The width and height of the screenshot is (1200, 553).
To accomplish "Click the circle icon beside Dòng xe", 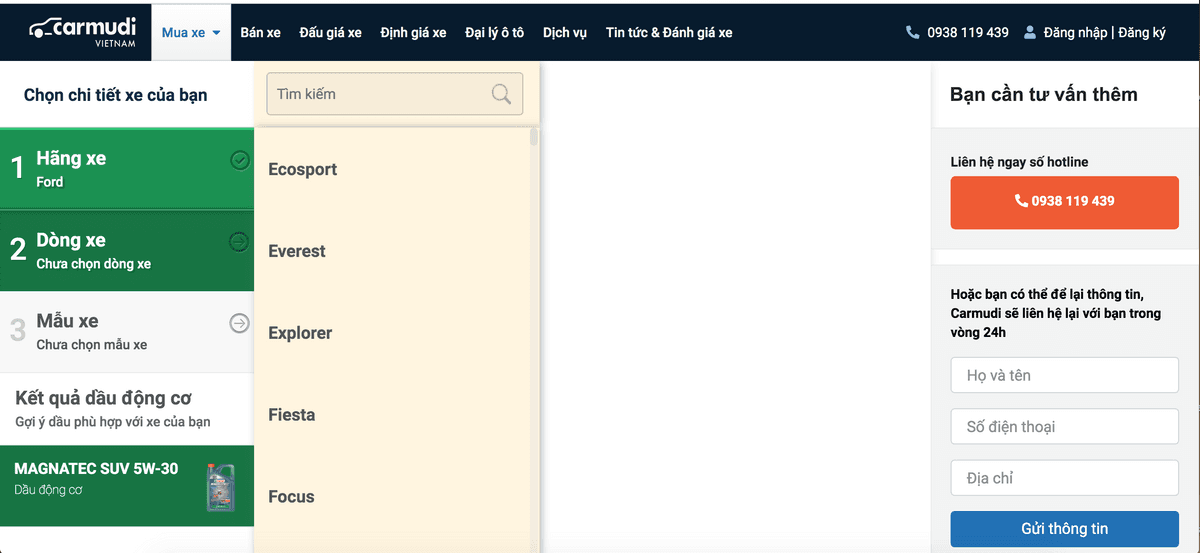I will coord(239,241).
